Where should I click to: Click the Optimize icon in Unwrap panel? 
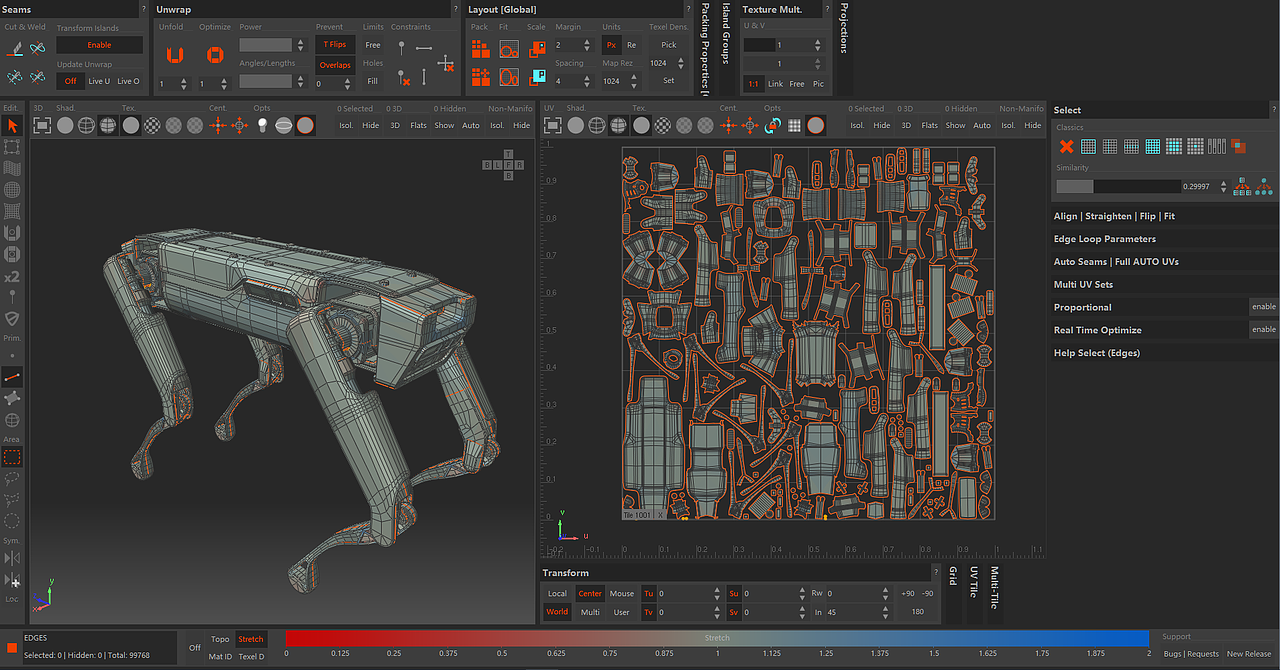pyautogui.click(x=214, y=55)
